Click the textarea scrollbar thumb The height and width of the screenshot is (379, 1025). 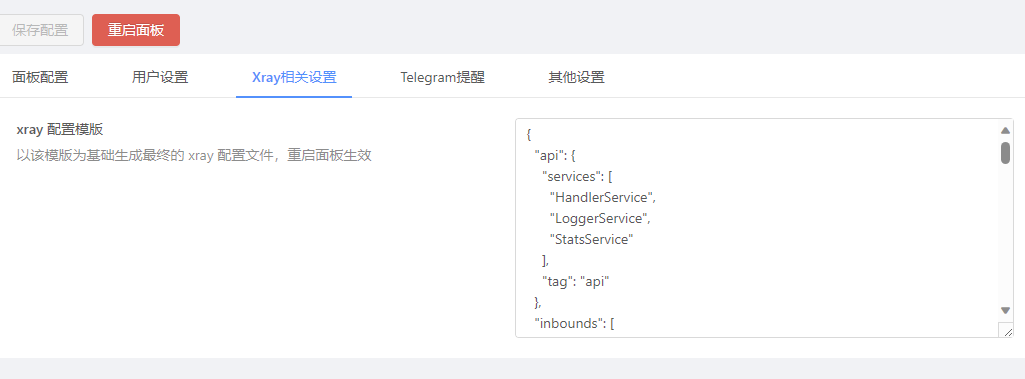pyautogui.click(x=1005, y=153)
